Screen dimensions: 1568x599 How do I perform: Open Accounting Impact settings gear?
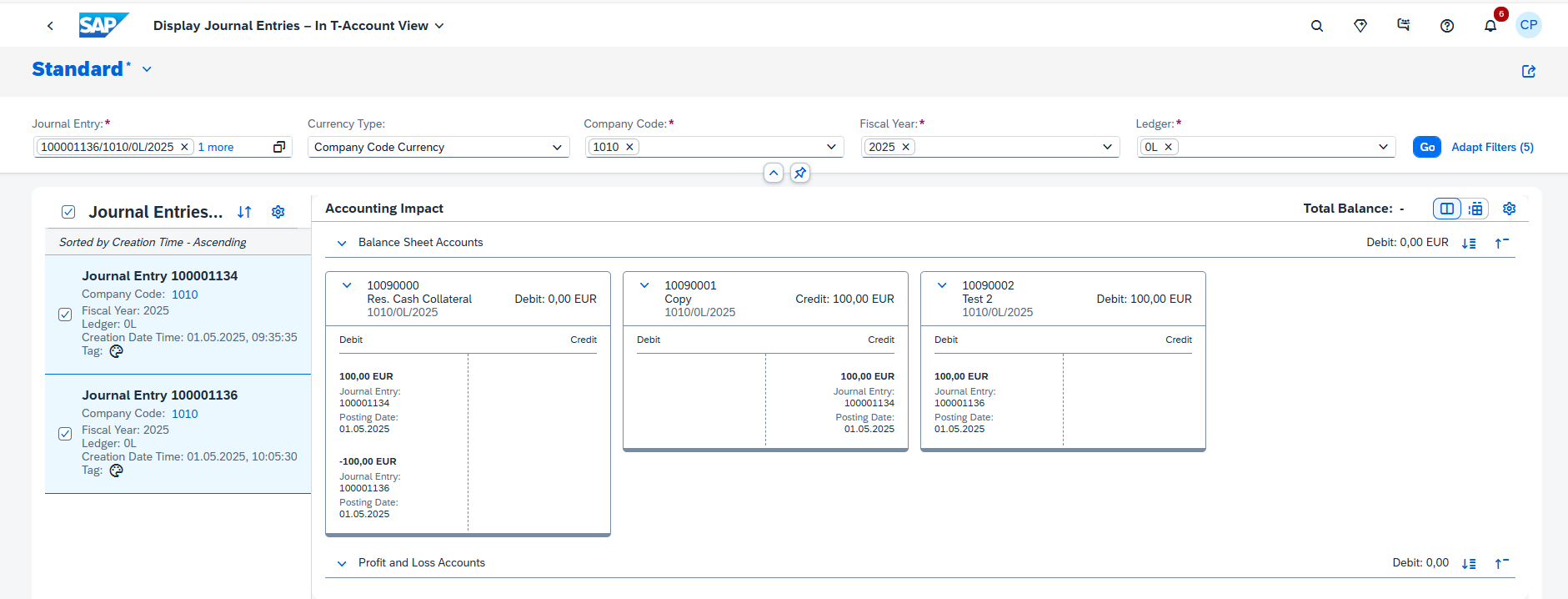(1509, 209)
